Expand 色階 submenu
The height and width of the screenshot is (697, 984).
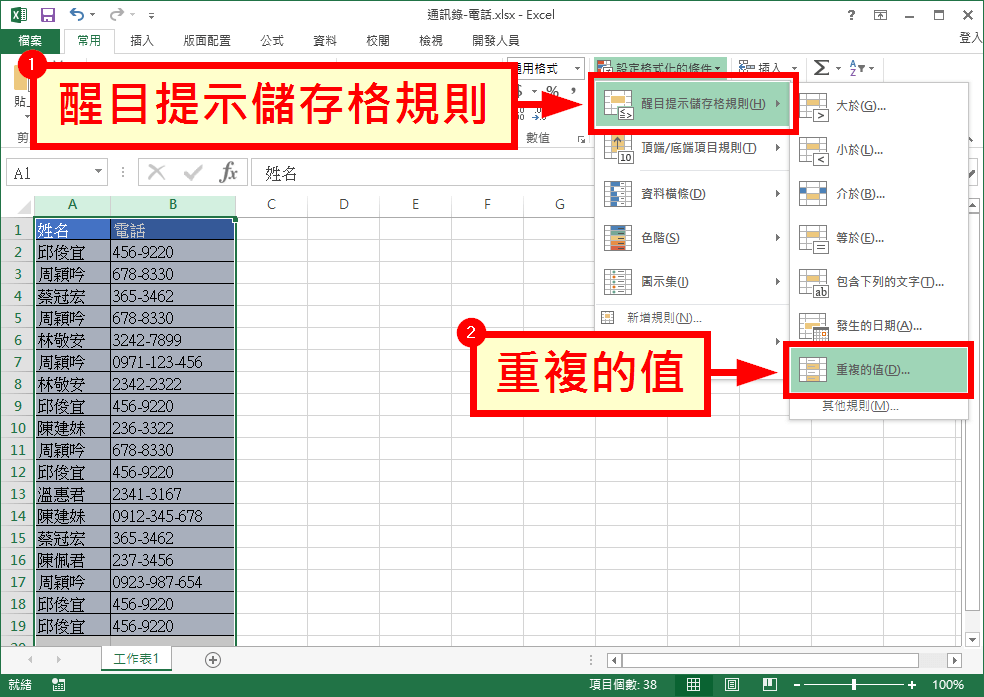pyautogui.click(x=691, y=238)
